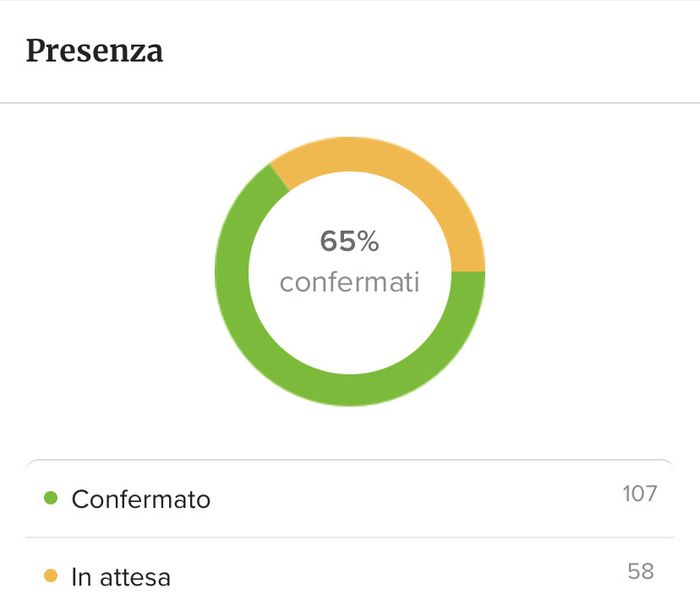Click the 58 pending count
This screenshot has height=610, width=700.
coord(641,571)
